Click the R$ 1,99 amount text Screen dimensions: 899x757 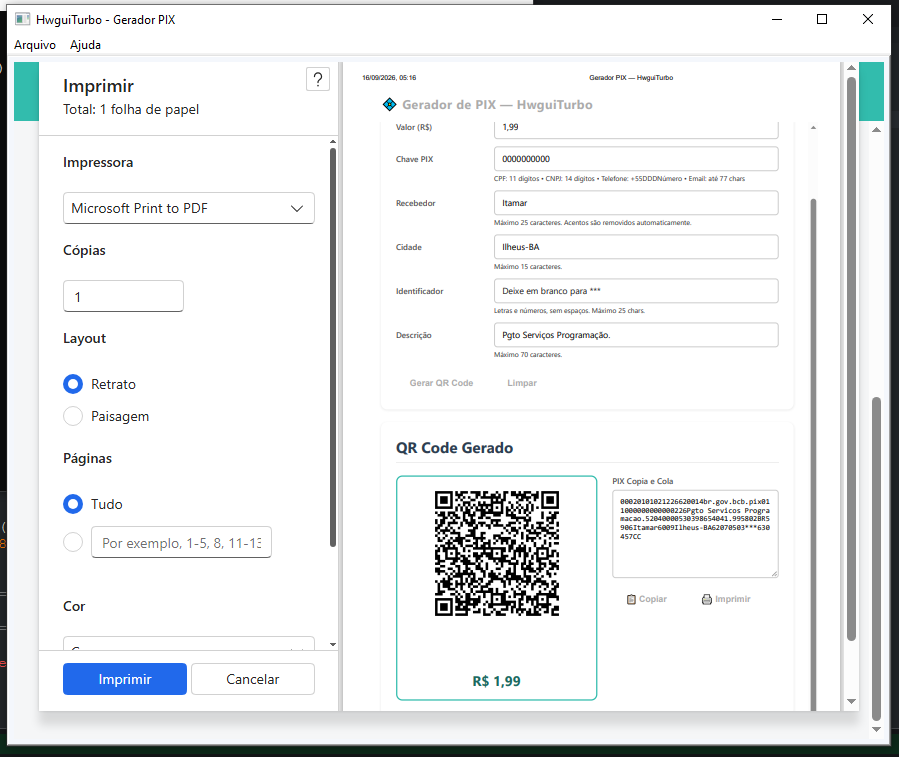(x=497, y=681)
